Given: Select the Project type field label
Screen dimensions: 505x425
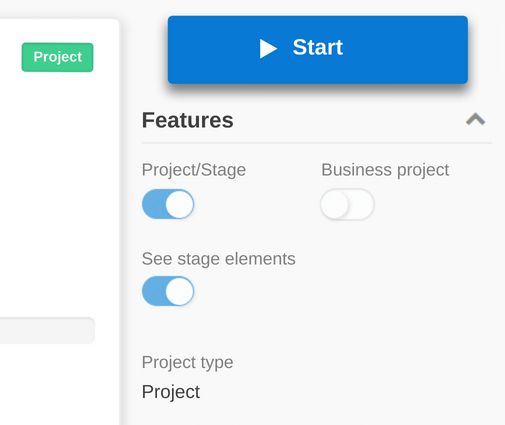Looking at the screenshot, I should point(187,362).
